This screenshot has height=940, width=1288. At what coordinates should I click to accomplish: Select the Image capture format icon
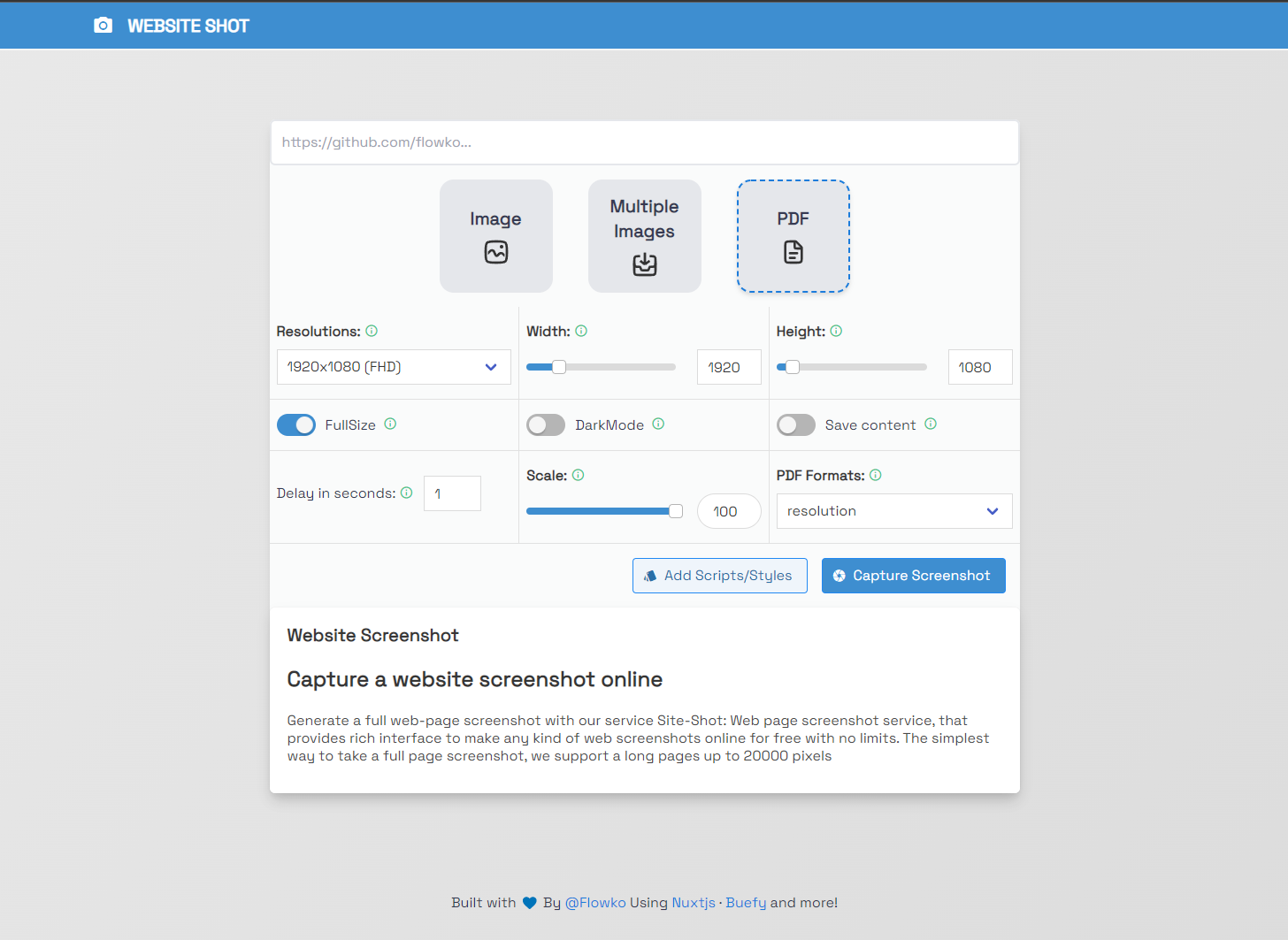click(x=495, y=252)
